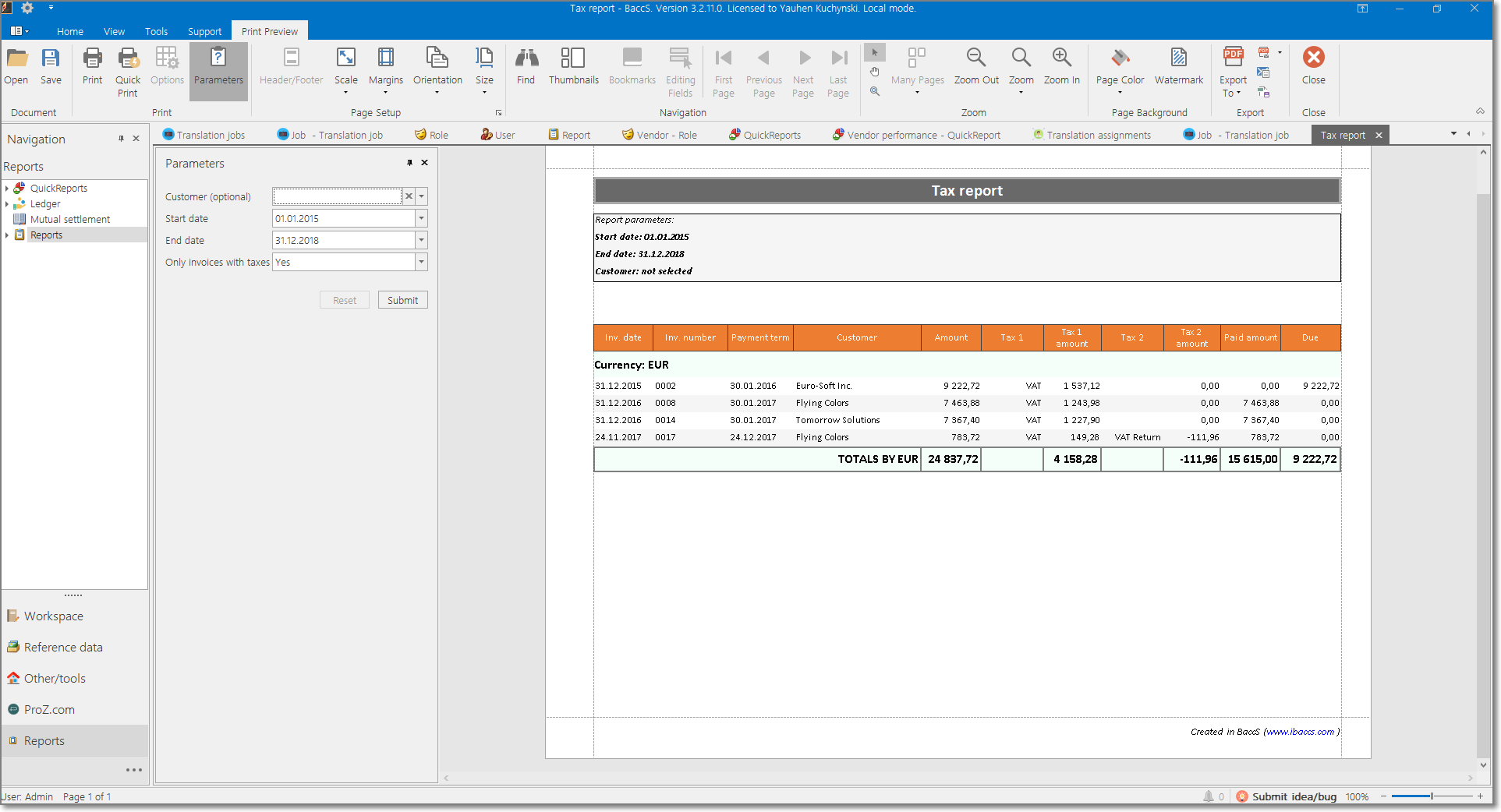Click the zoom slider handle in status bar
The image size is (1501, 812).
pyautogui.click(x=1432, y=796)
